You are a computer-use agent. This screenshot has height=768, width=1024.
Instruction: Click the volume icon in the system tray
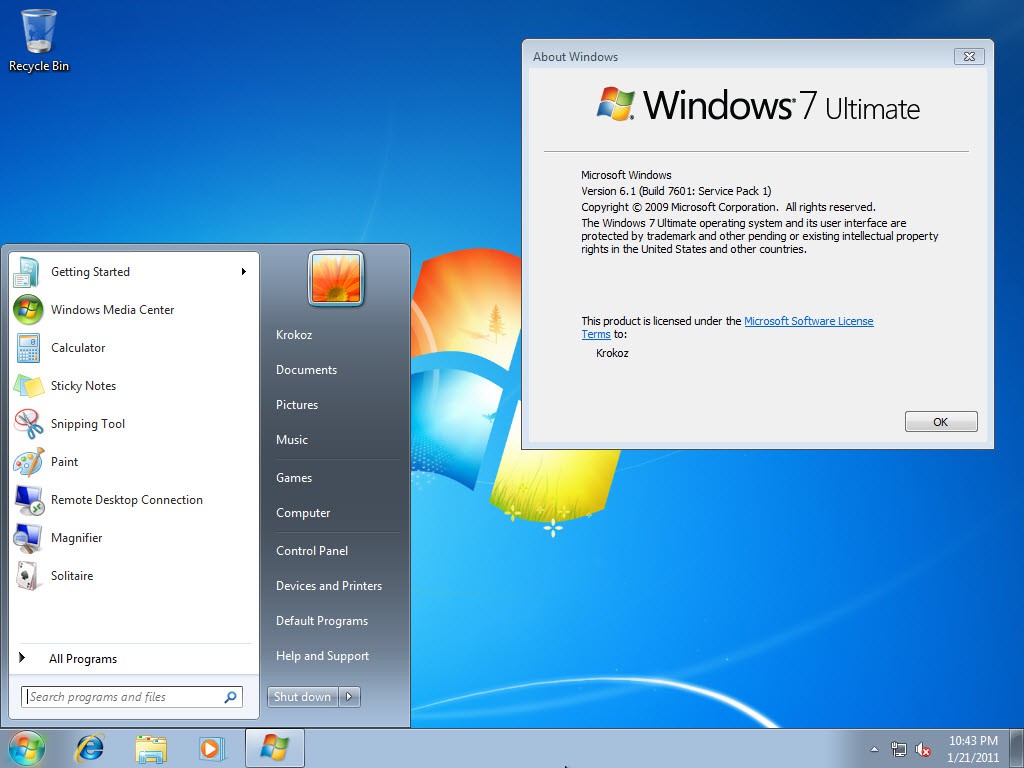pyautogui.click(x=924, y=747)
